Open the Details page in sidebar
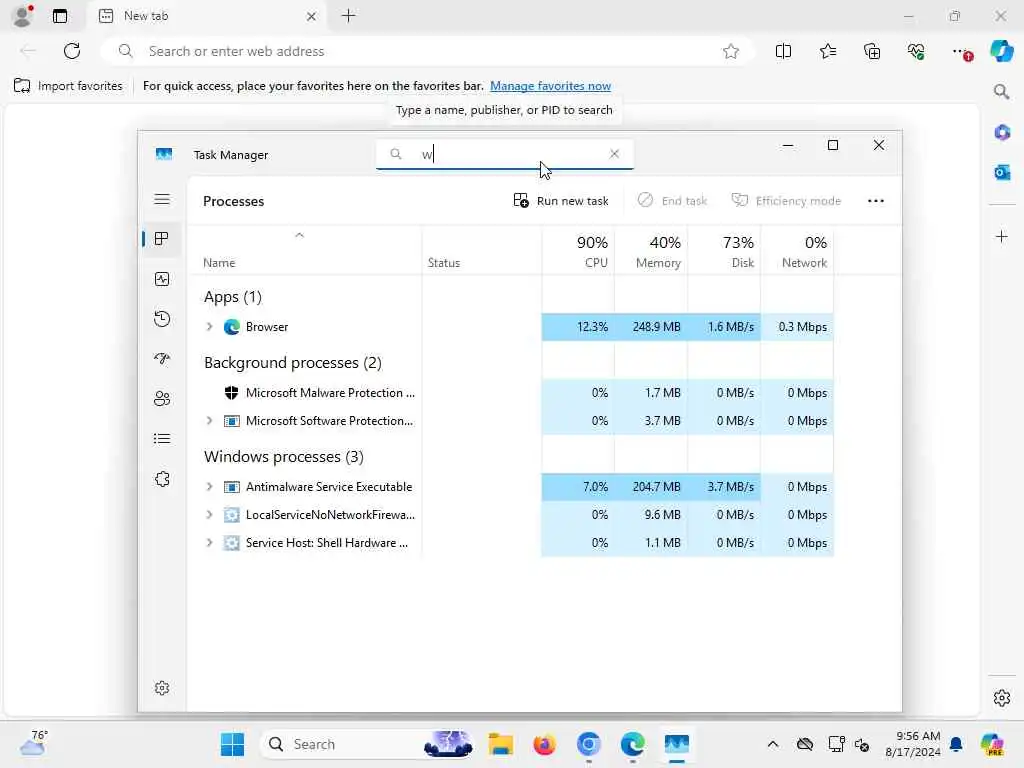Image resolution: width=1024 pixels, height=768 pixels. [162, 438]
